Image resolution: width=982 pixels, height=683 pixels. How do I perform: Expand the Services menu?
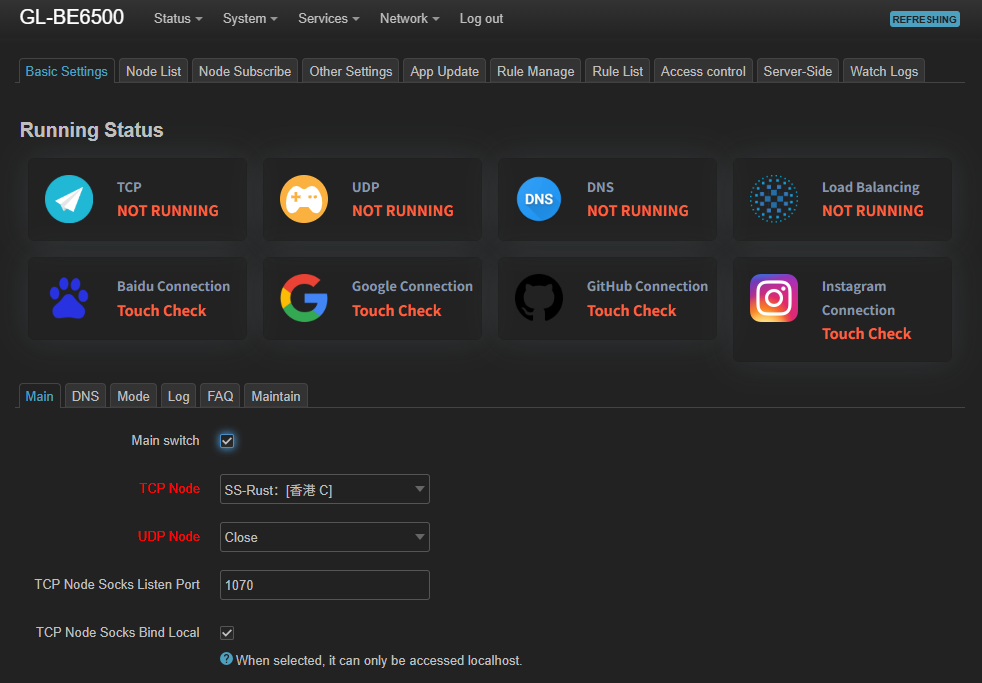click(x=328, y=19)
